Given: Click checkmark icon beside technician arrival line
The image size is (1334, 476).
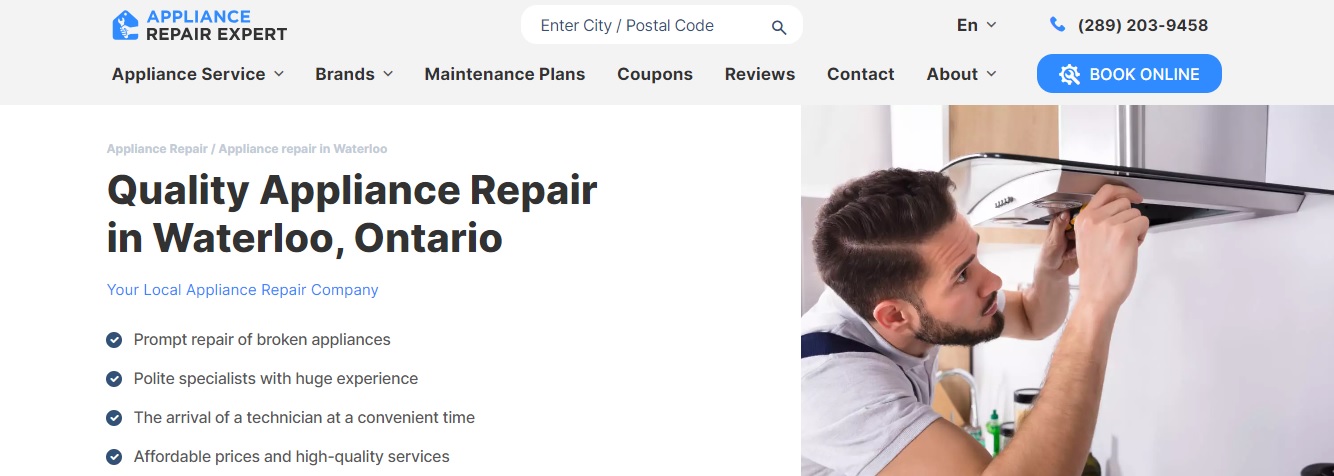Looking at the screenshot, I should [x=114, y=418].
